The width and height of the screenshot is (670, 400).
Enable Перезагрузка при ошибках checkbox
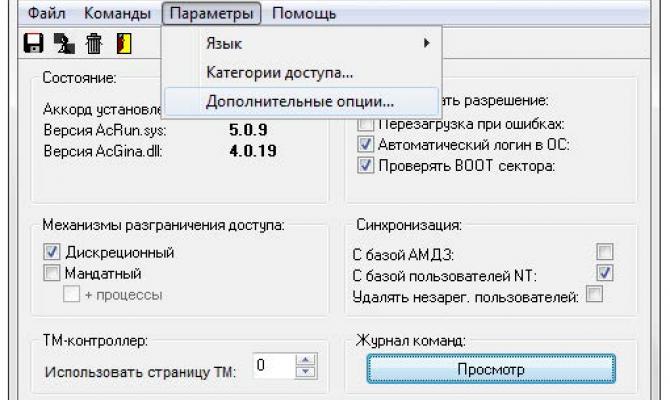coord(365,124)
